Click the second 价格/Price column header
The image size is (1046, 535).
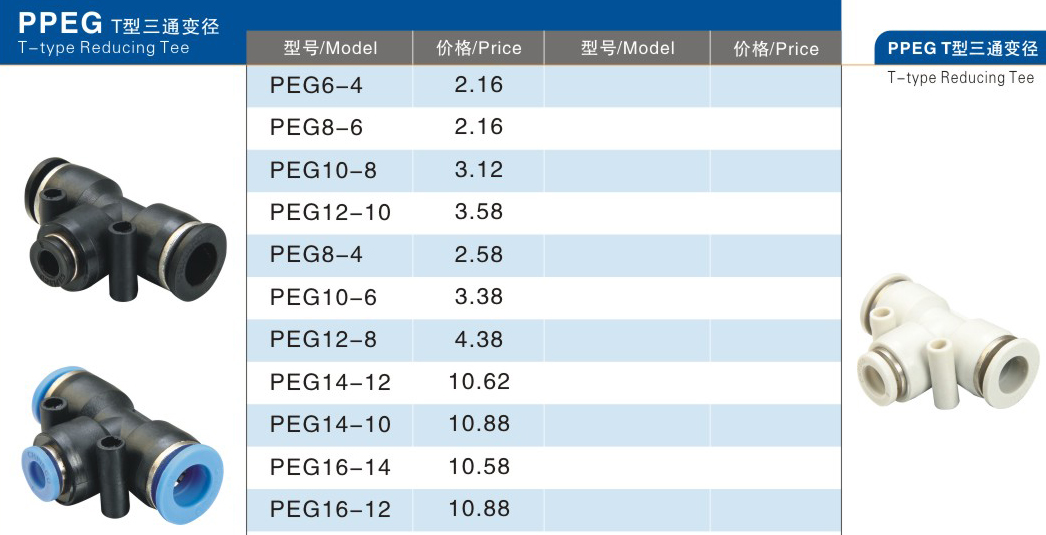[776, 48]
